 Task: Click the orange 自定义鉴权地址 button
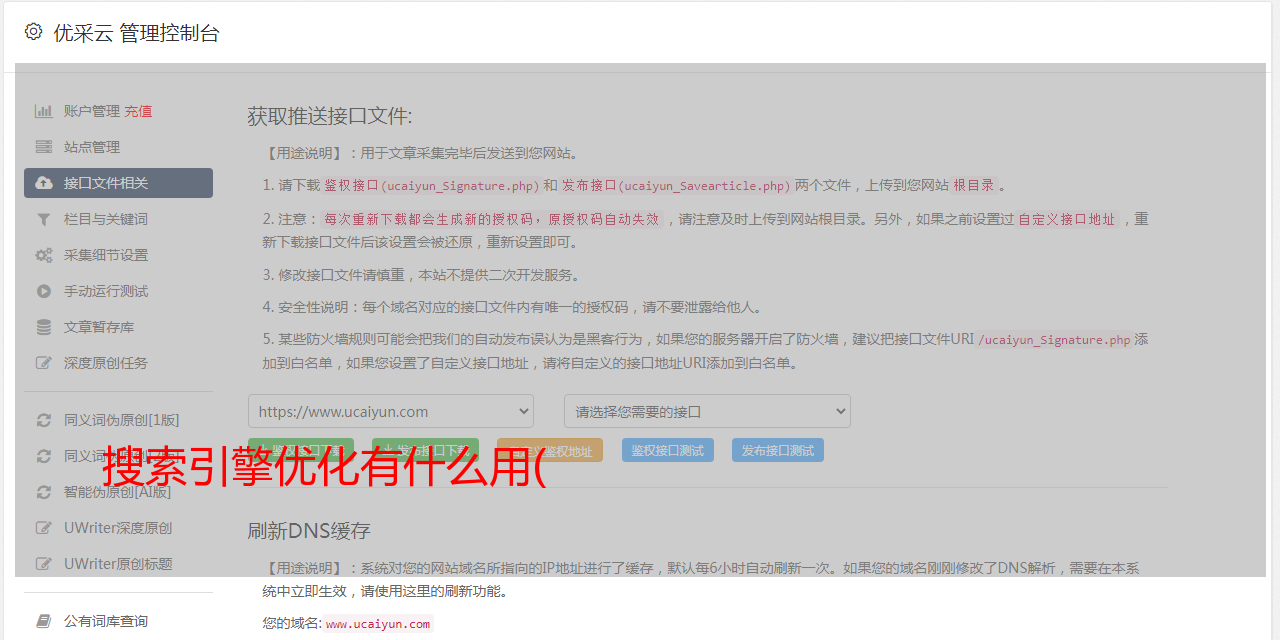549,451
